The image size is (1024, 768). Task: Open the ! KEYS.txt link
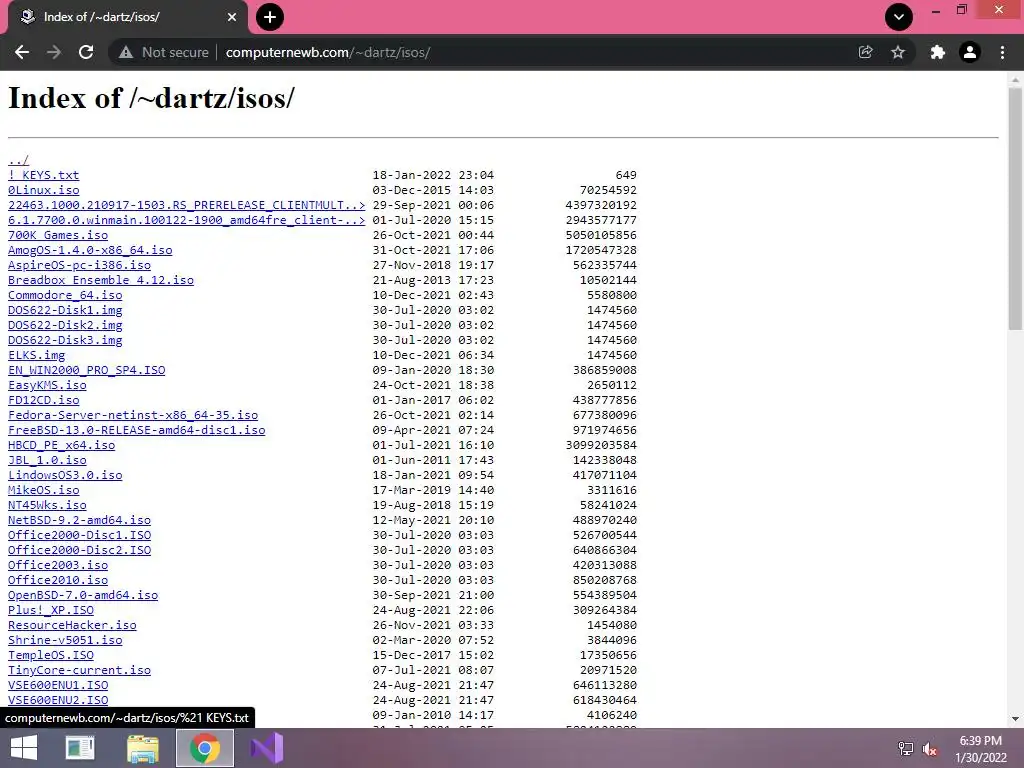click(x=43, y=175)
